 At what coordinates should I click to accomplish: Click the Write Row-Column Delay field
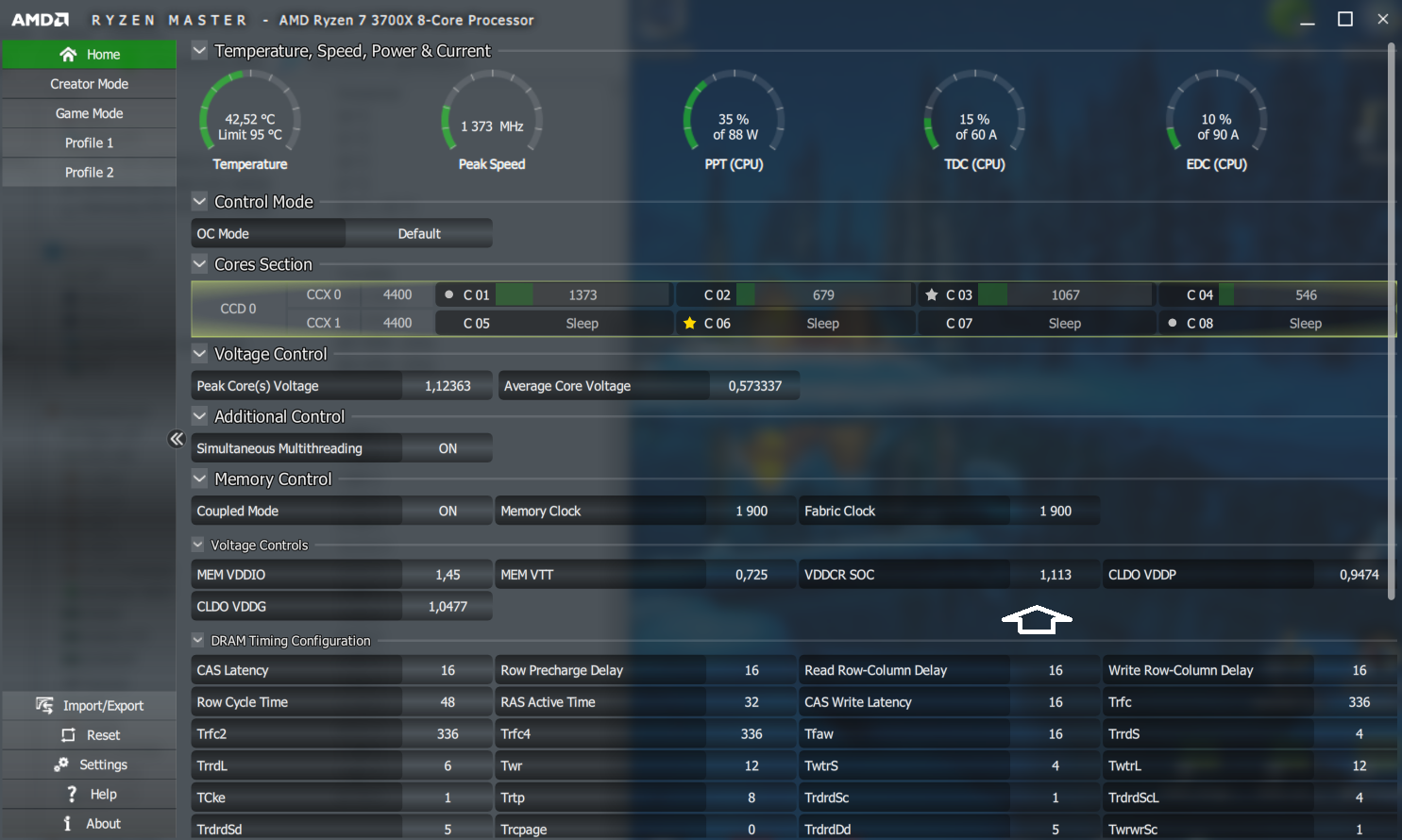pos(1250,670)
